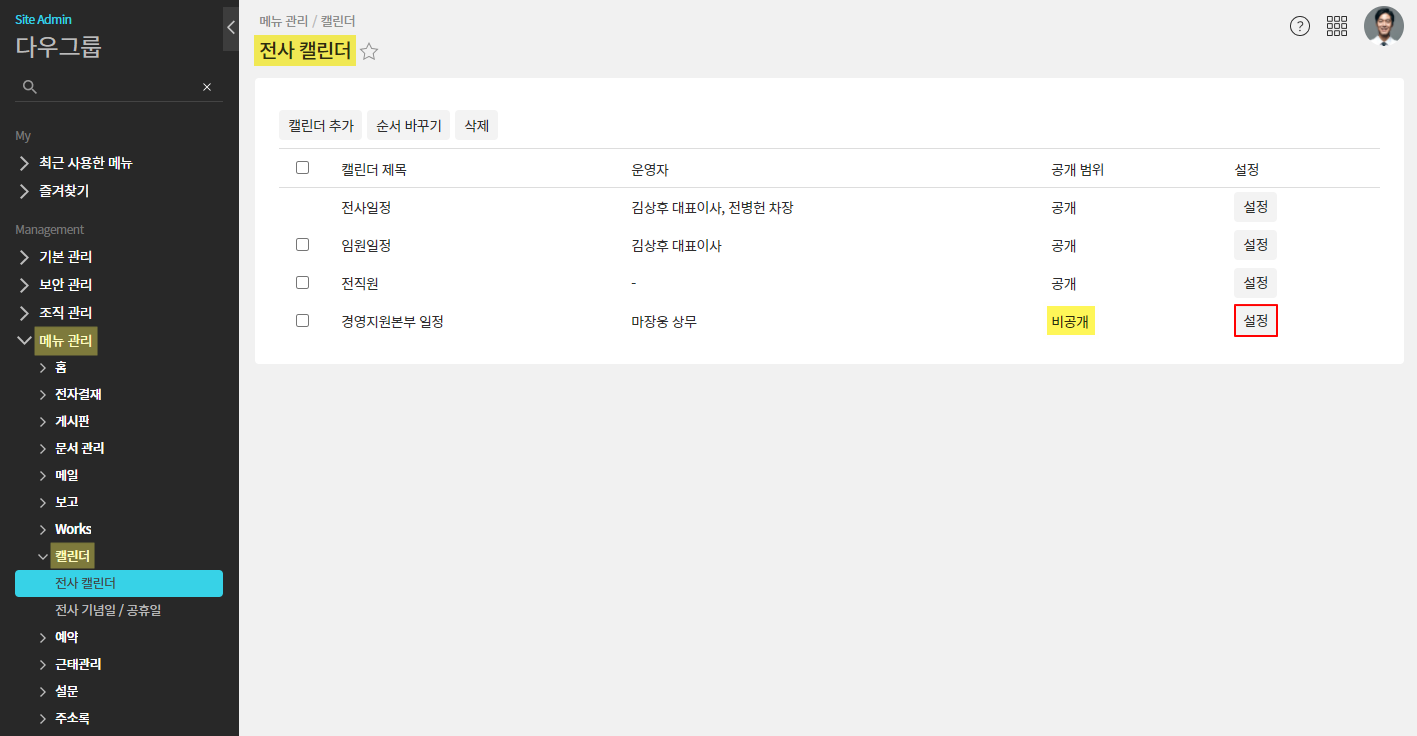Expand the 전자결재 submenu
This screenshot has width=1417, height=736.
pyautogui.click(x=43, y=395)
